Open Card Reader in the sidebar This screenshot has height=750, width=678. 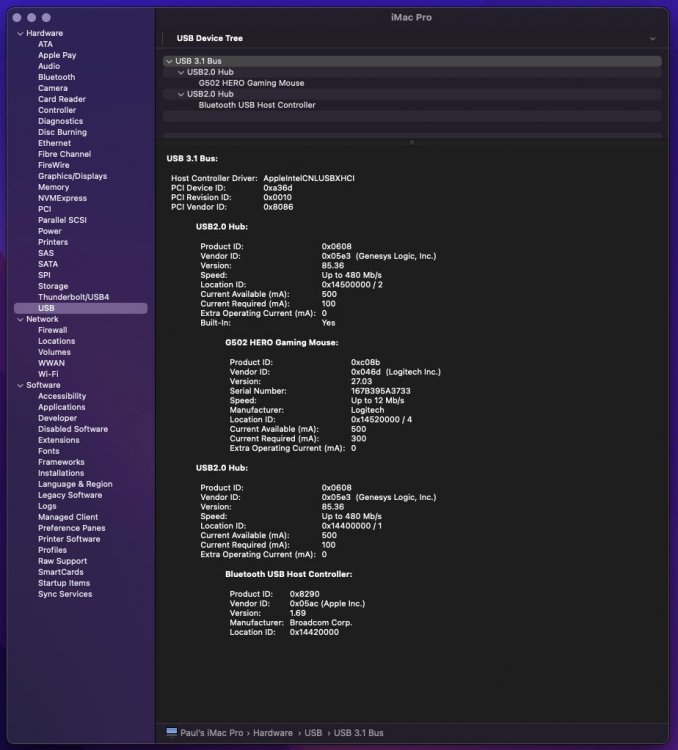point(62,99)
